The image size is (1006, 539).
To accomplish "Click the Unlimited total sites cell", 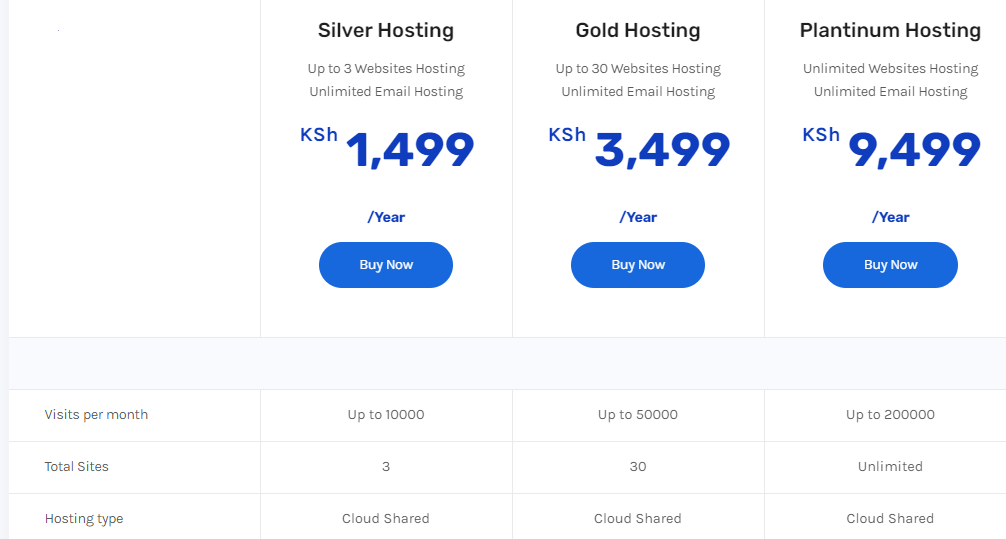I will pyautogui.click(x=890, y=466).
